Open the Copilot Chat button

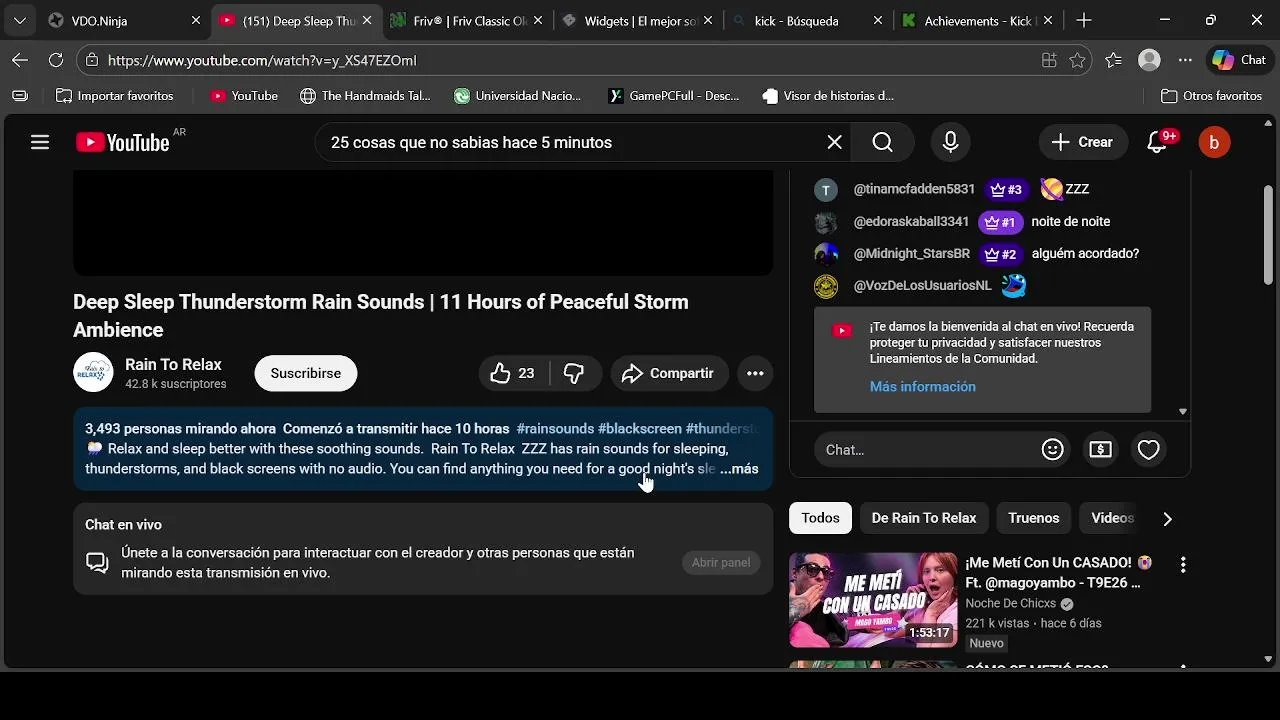coord(1240,60)
